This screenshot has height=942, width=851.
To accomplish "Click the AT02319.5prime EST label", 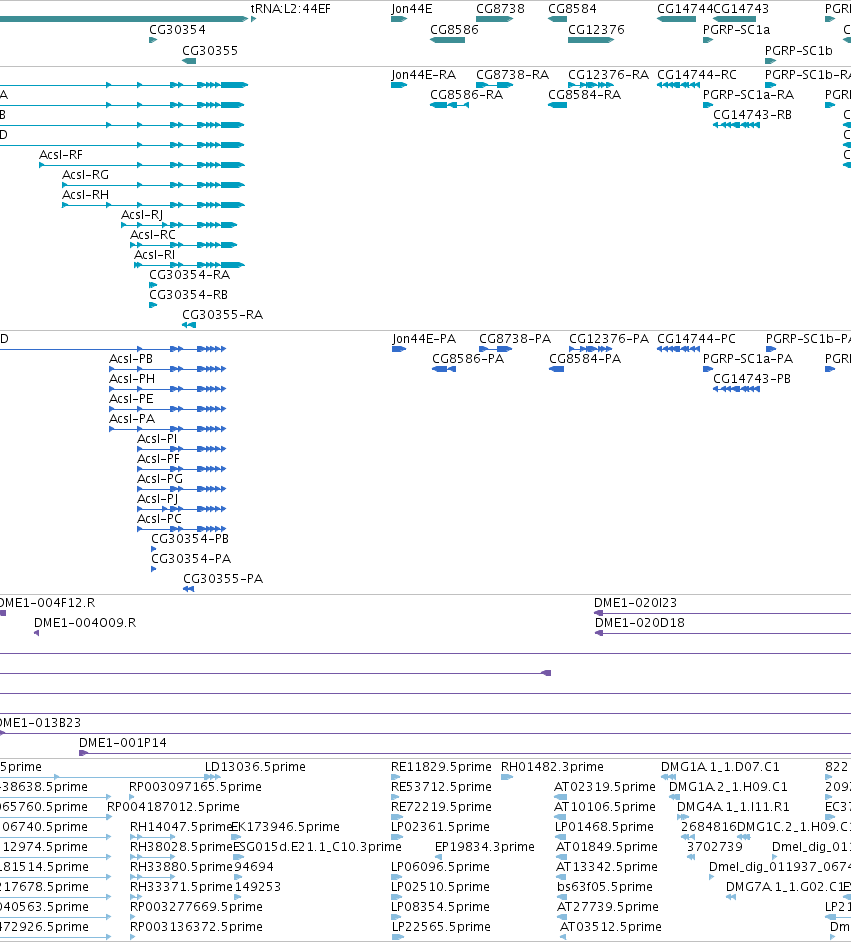I will [605, 786].
